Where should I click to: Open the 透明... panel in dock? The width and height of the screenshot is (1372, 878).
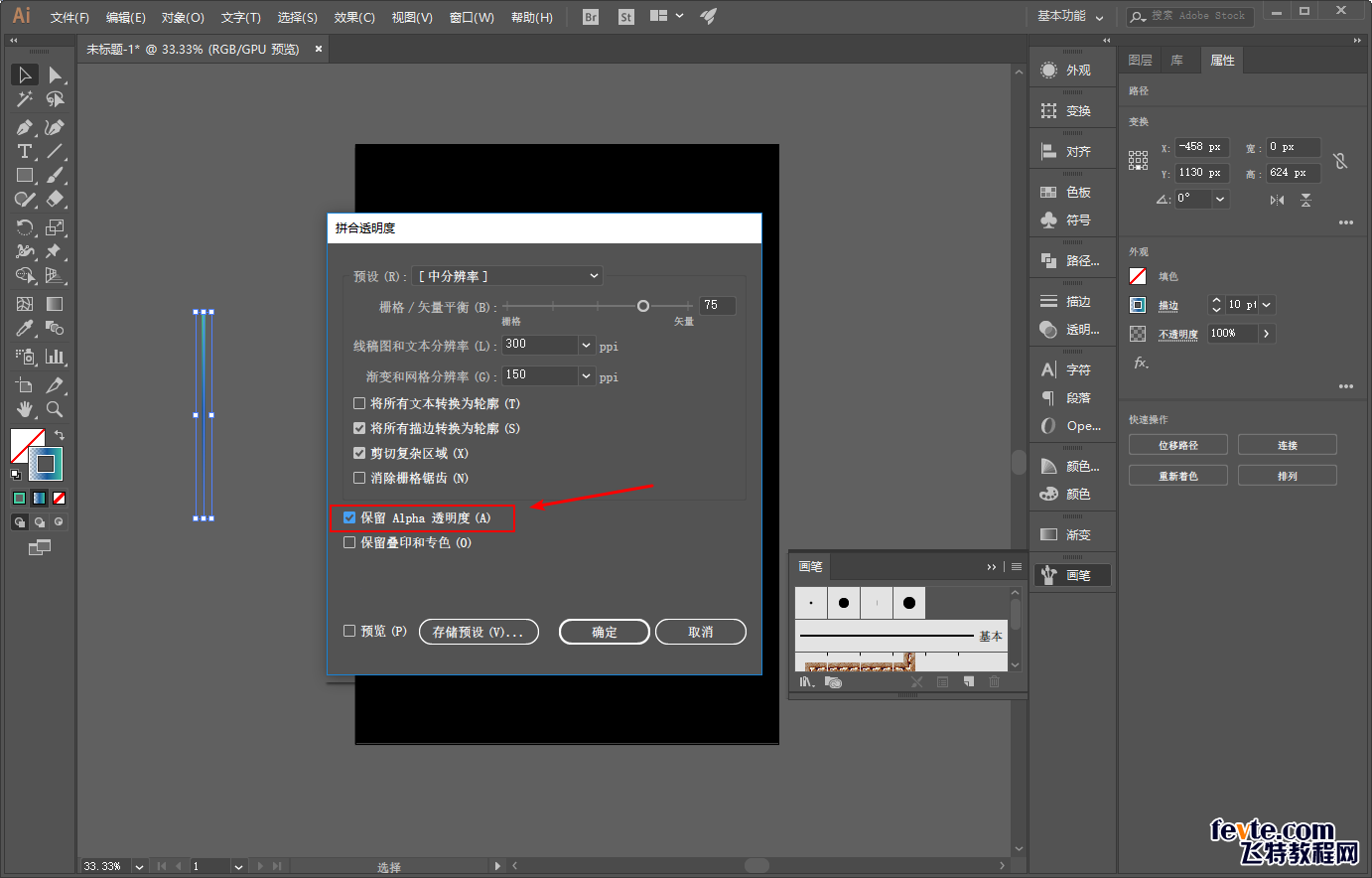(1072, 329)
